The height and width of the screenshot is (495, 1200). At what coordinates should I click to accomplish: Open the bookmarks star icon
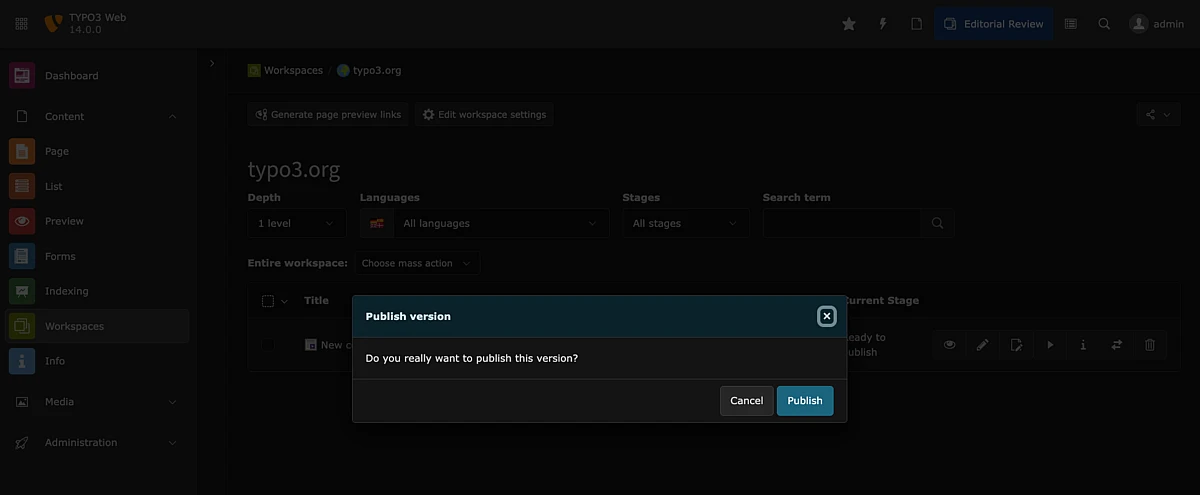[x=849, y=24]
